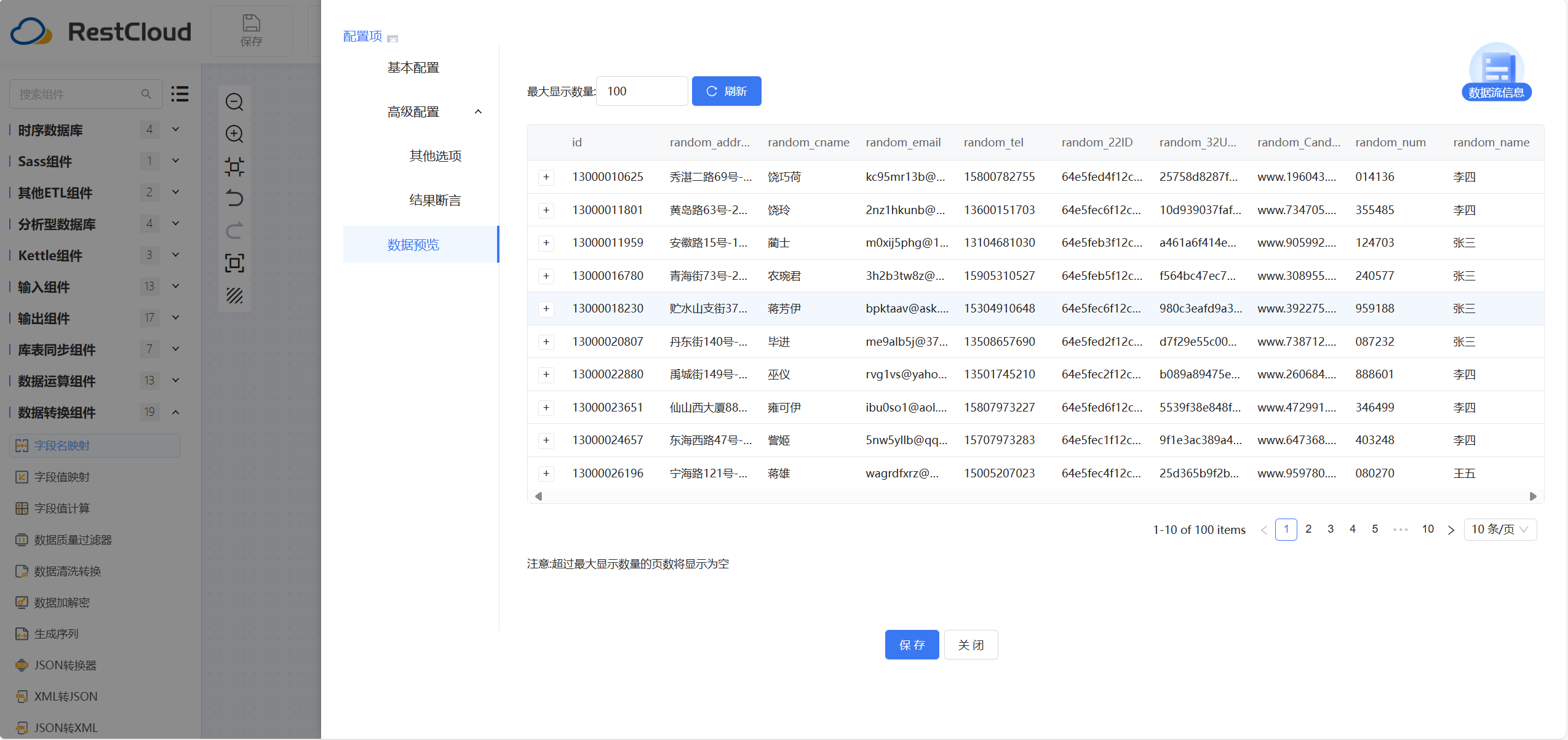
Task: Collapse the 高级配置 menu section
Action: click(x=478, y=111)
